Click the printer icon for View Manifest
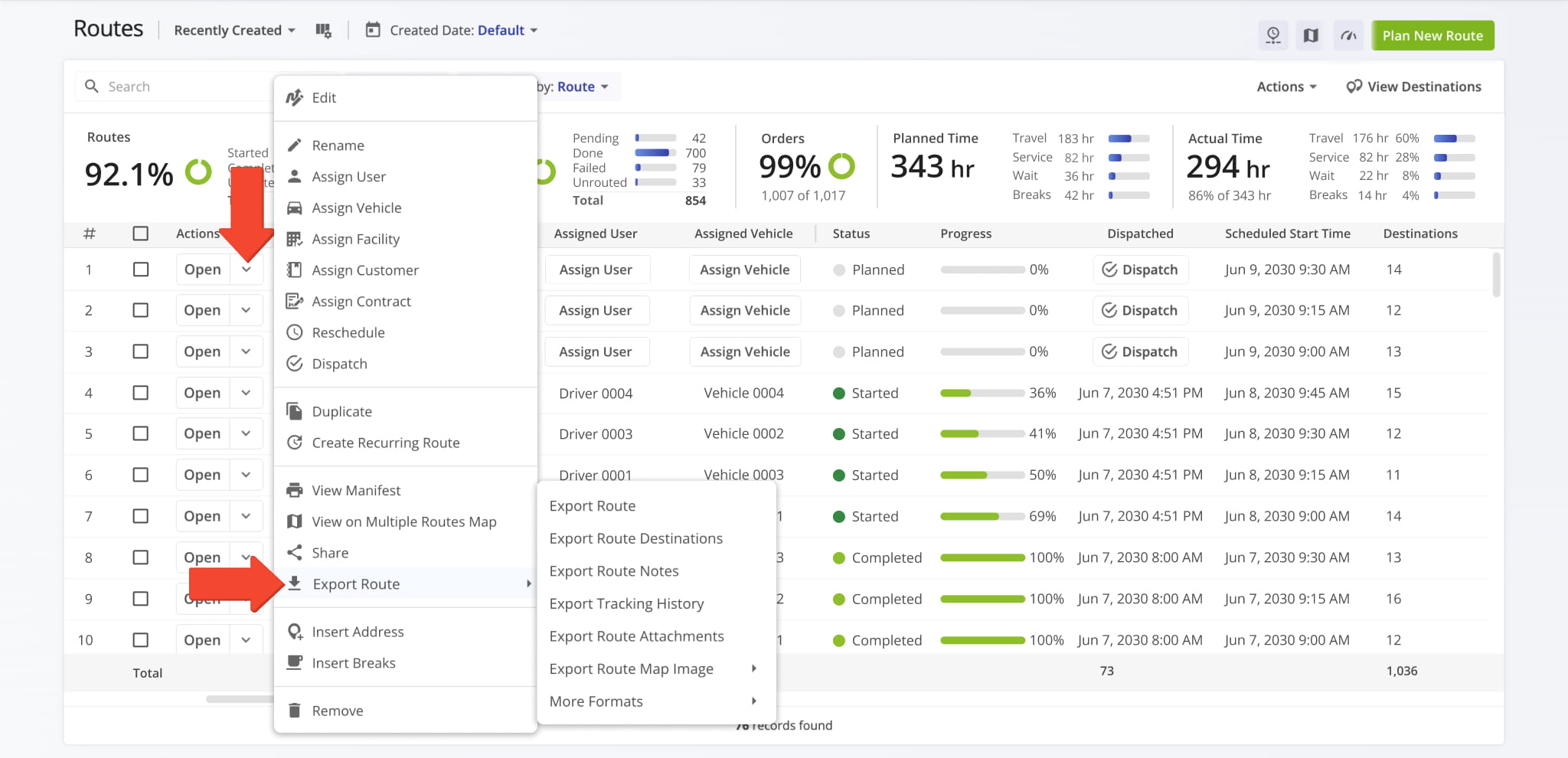Viewport: 1568px width, 758px height. 294,490
